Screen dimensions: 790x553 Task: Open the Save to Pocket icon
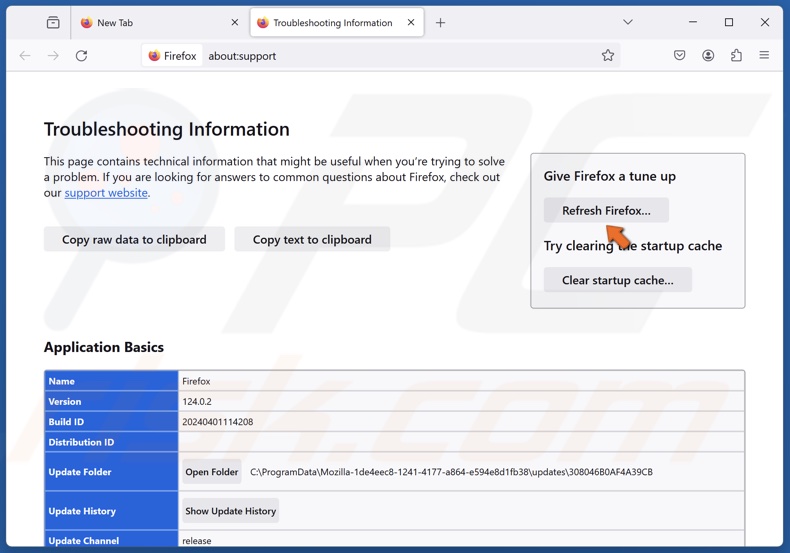tap(680, 55)
